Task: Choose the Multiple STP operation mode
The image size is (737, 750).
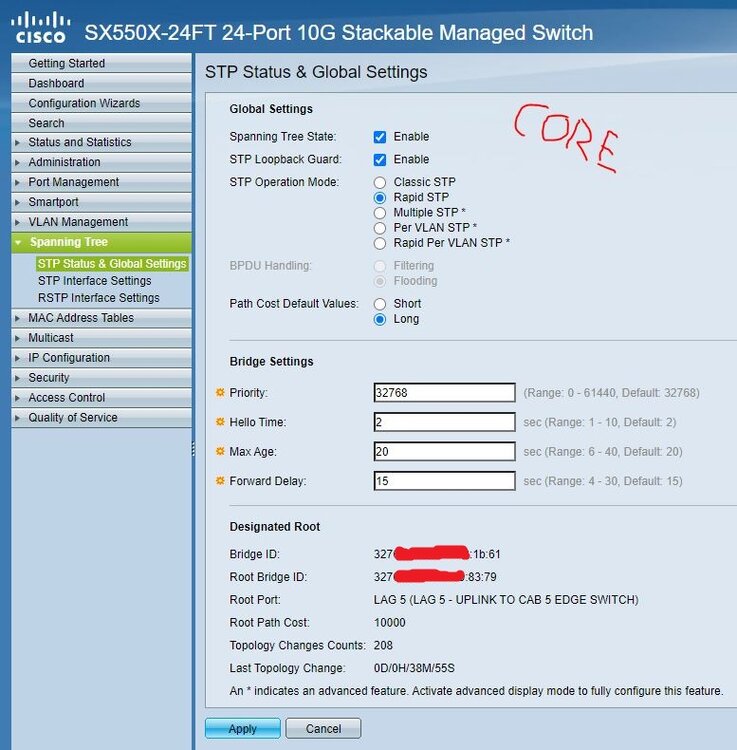Action: 380,213
